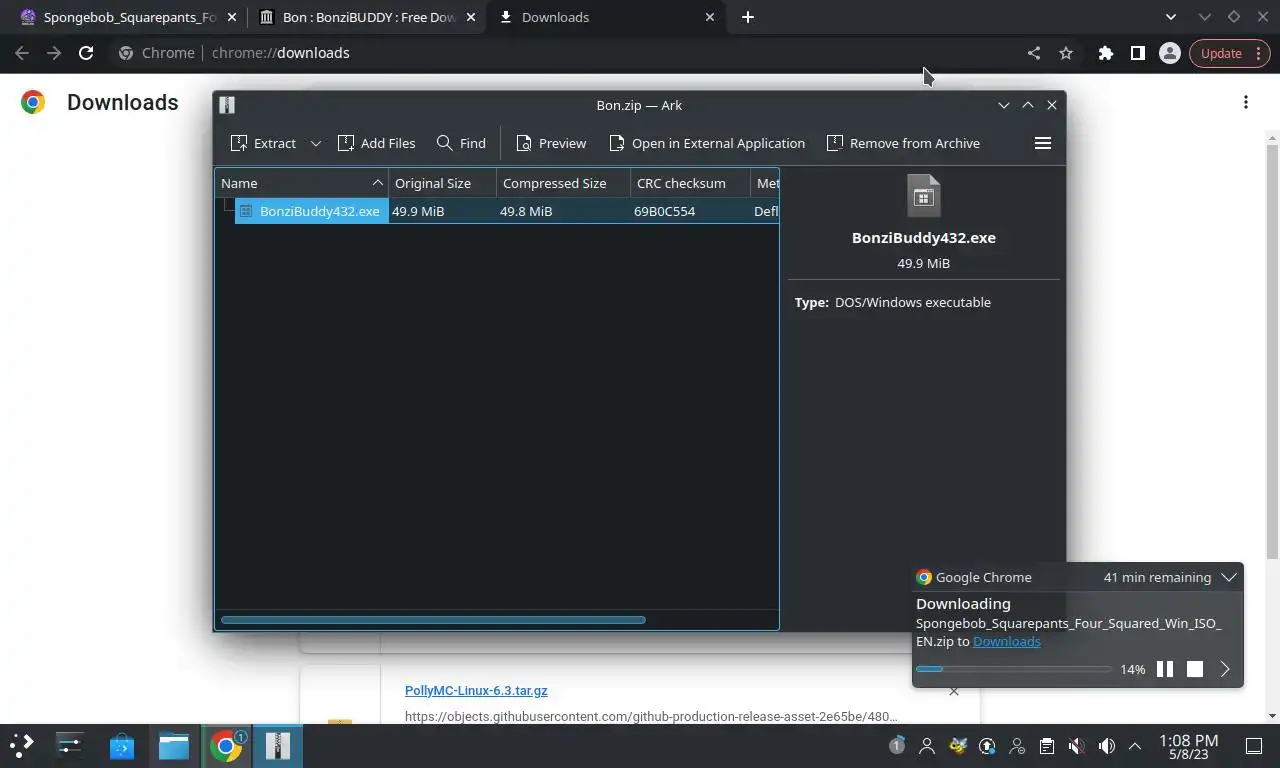Open System Settings from taskbar

tap(69, 745)
